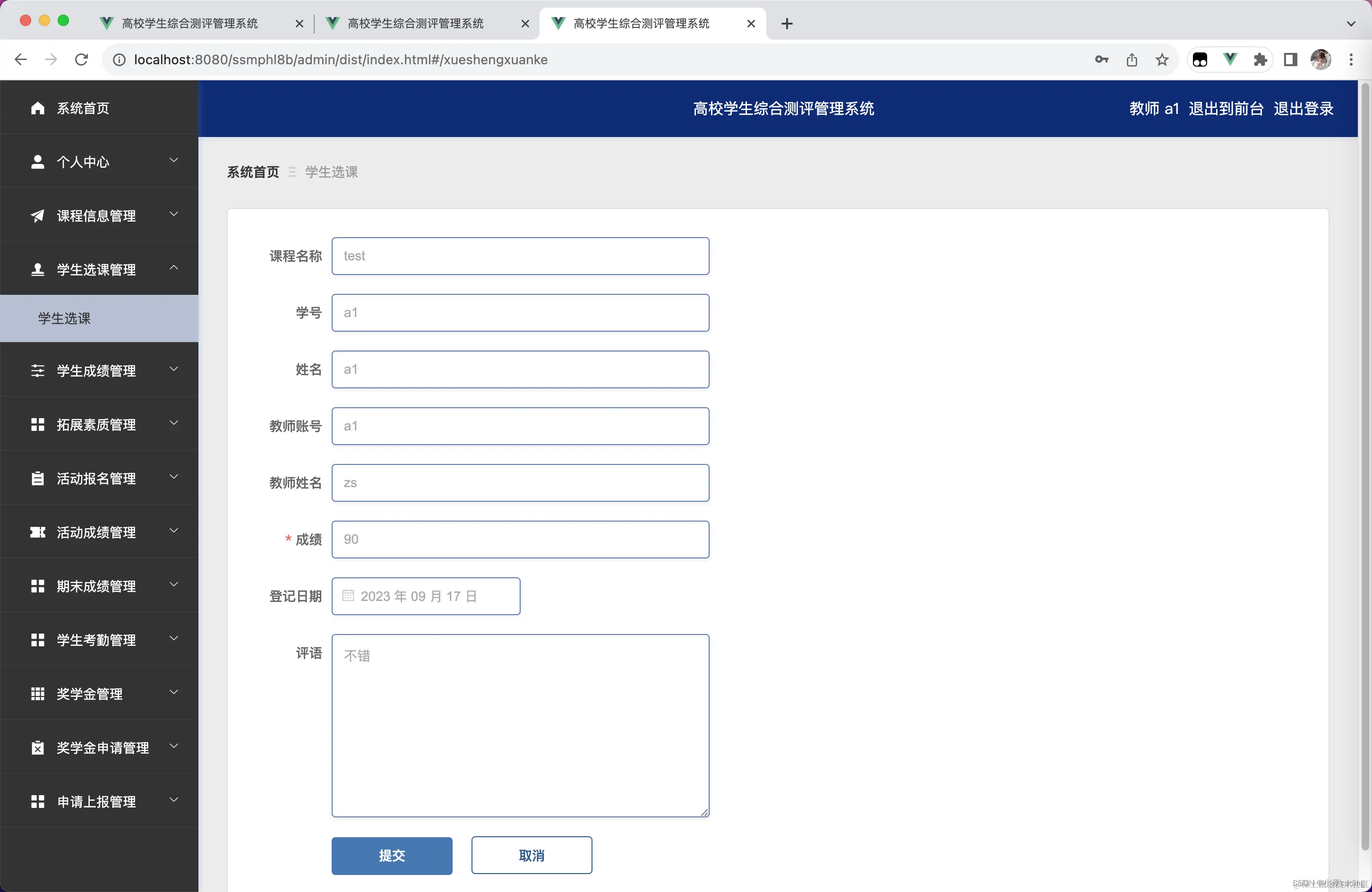Click the paper plane icon on 课程信息管理
The width and height of the screenshot is (1372, 892).
tap(38, 215)
